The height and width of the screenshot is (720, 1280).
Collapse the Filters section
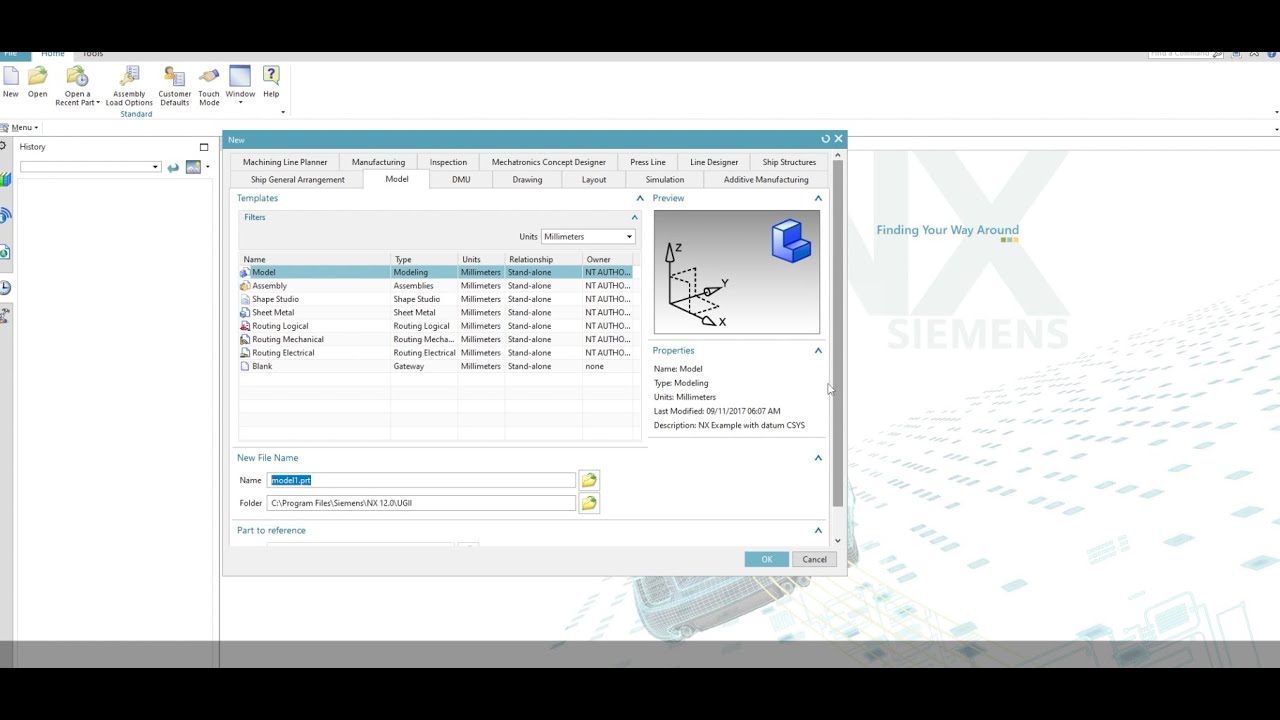pyautogui.click(x=634, y=217)
